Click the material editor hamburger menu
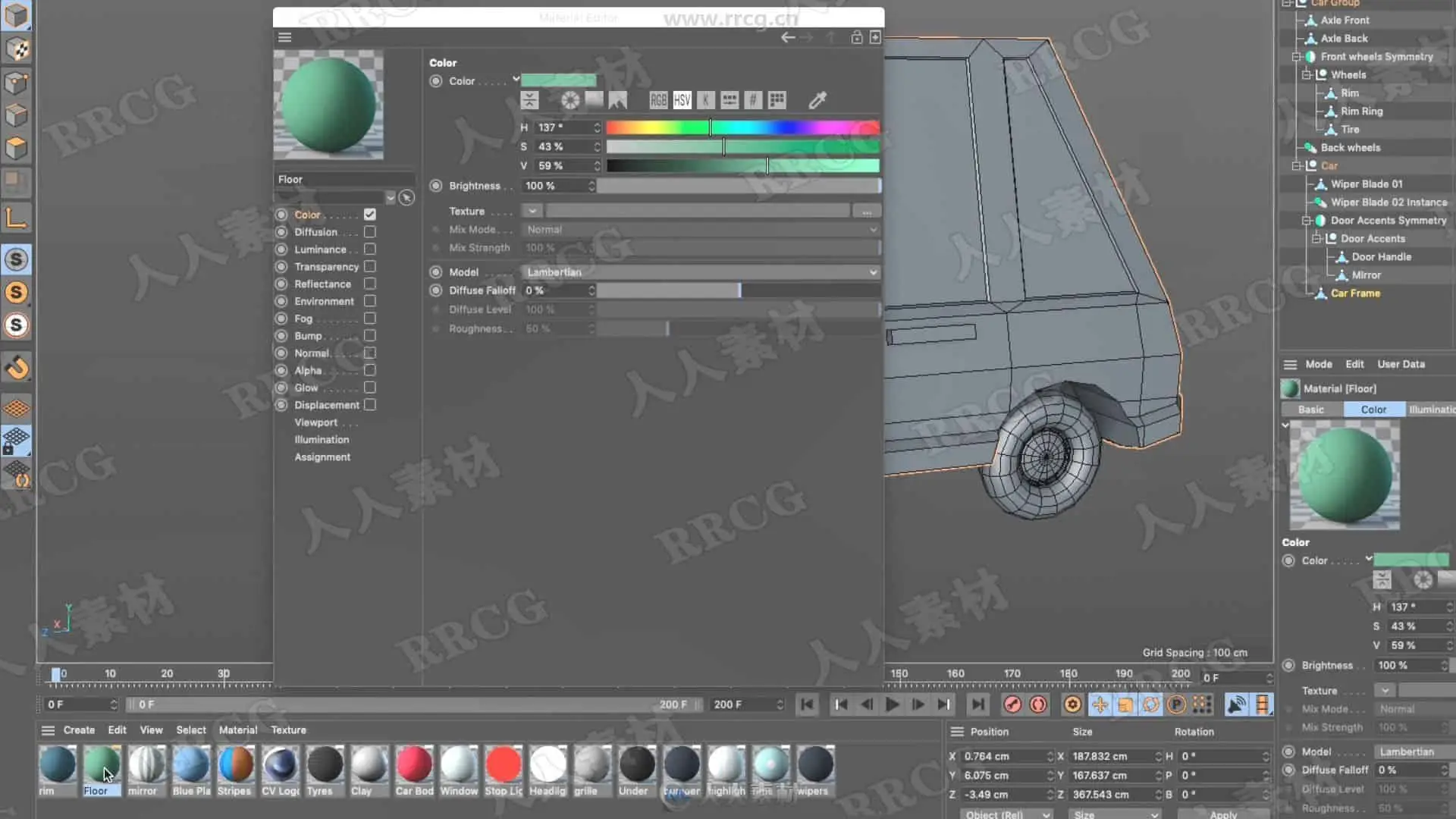The height and width of the screenshot is (819, 1456). click(284, 37)
